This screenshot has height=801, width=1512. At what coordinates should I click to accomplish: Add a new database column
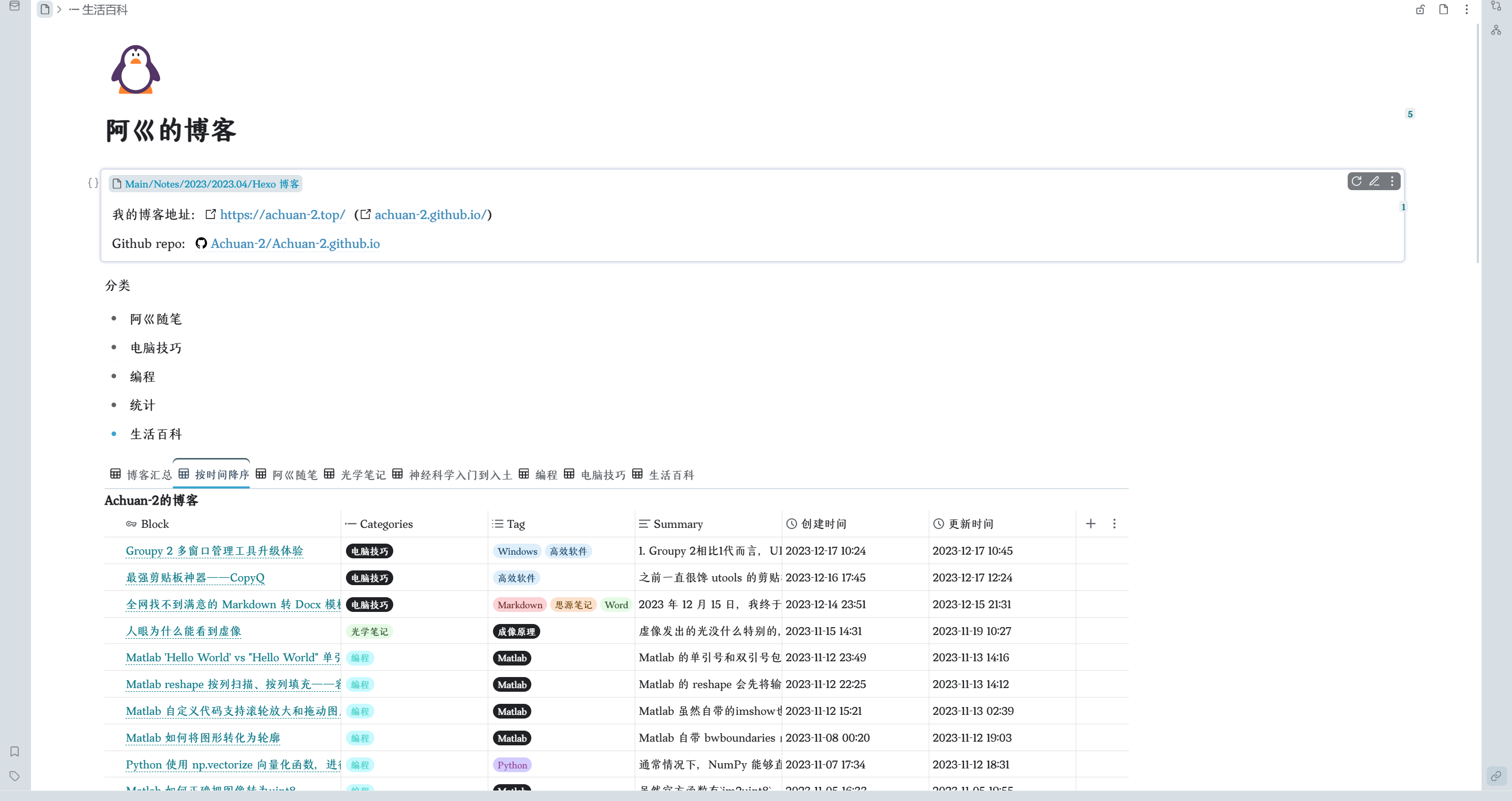[1090, 523]
